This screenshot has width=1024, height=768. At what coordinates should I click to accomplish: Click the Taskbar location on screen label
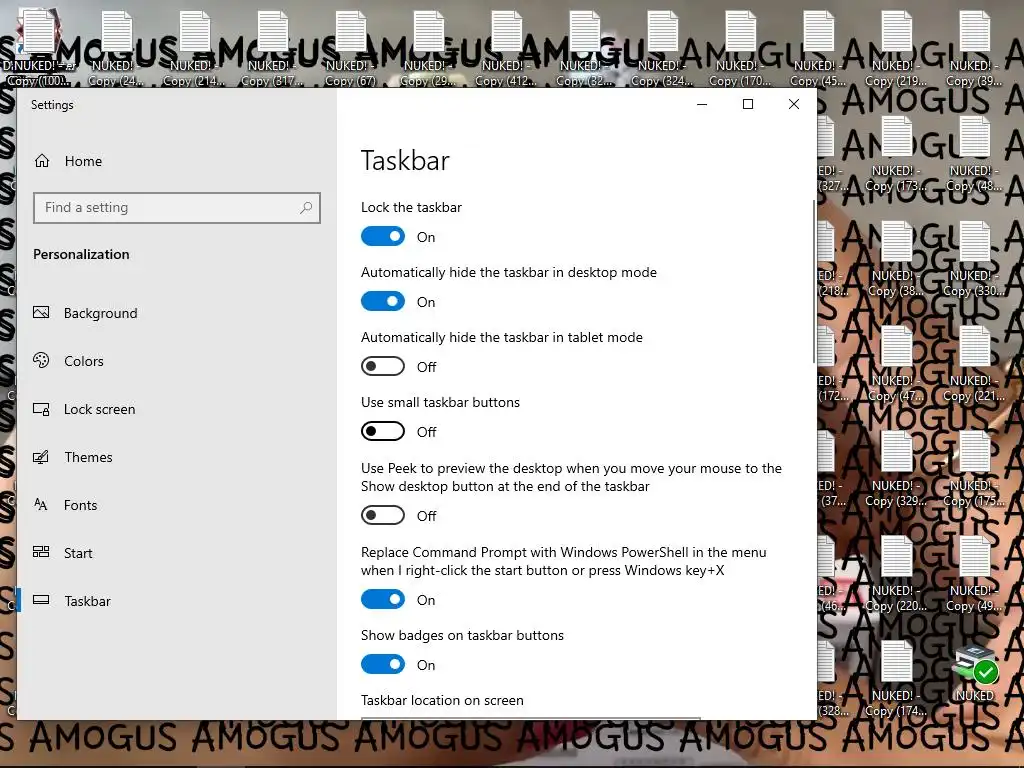[x=442, y=700]
